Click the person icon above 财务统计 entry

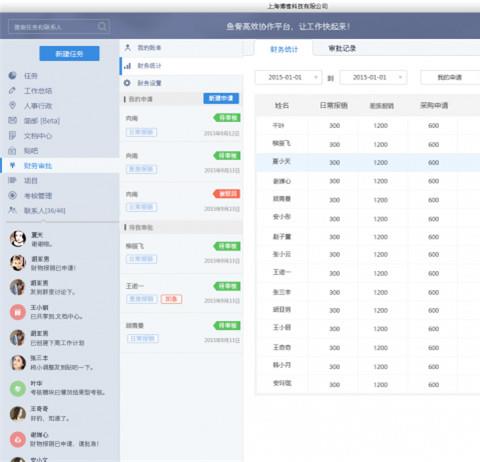click(127, 48)
